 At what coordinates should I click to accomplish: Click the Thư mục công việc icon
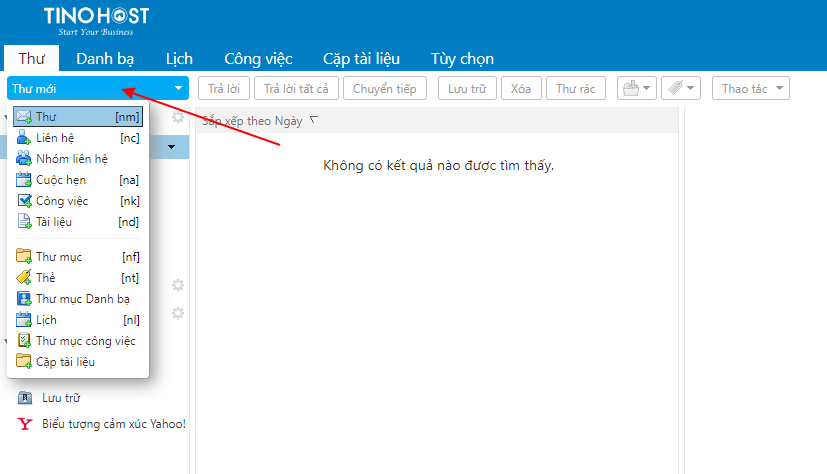point(24,341)
